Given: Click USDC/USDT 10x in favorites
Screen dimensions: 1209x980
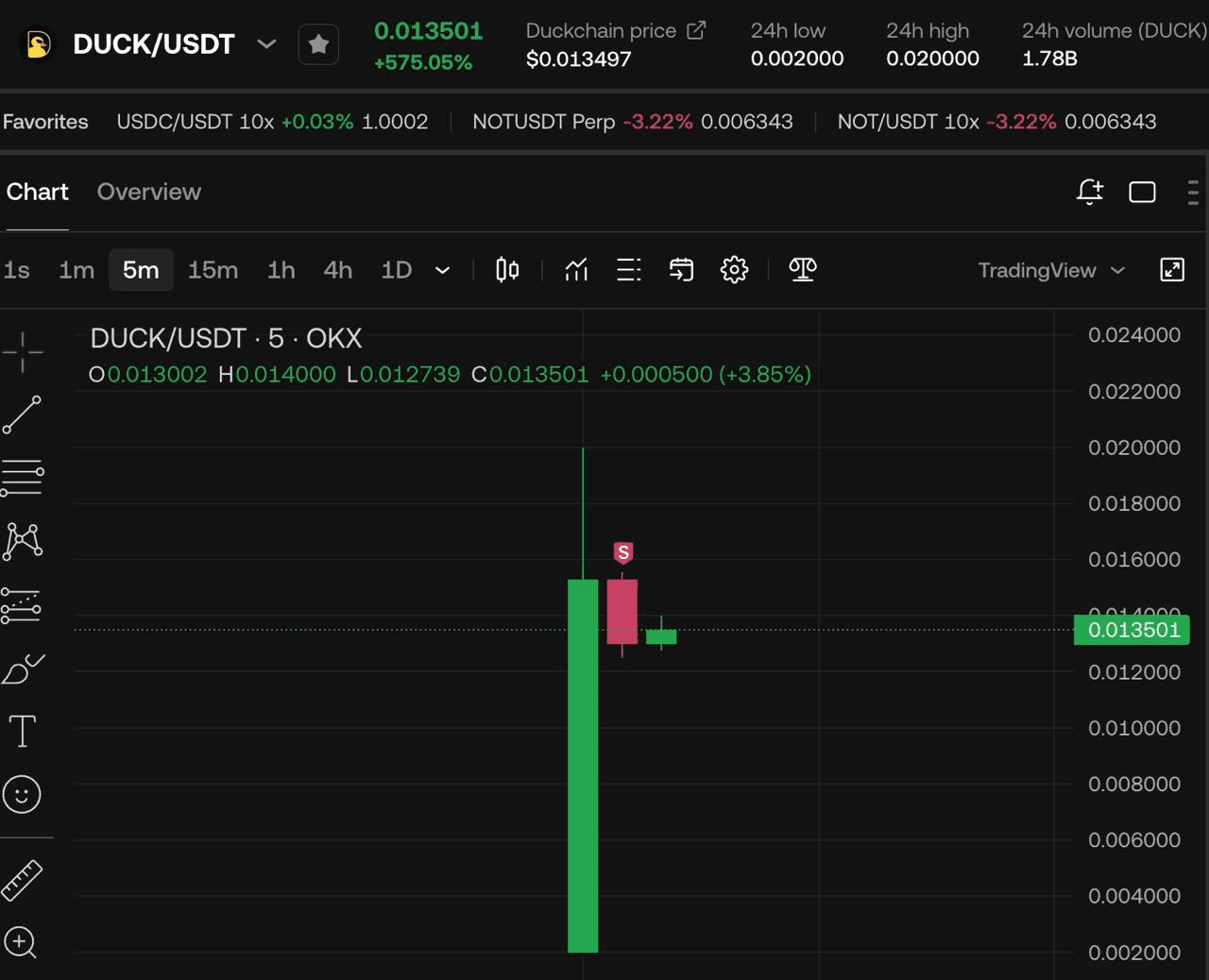Looking at the screenshot, I should [272, 122].
